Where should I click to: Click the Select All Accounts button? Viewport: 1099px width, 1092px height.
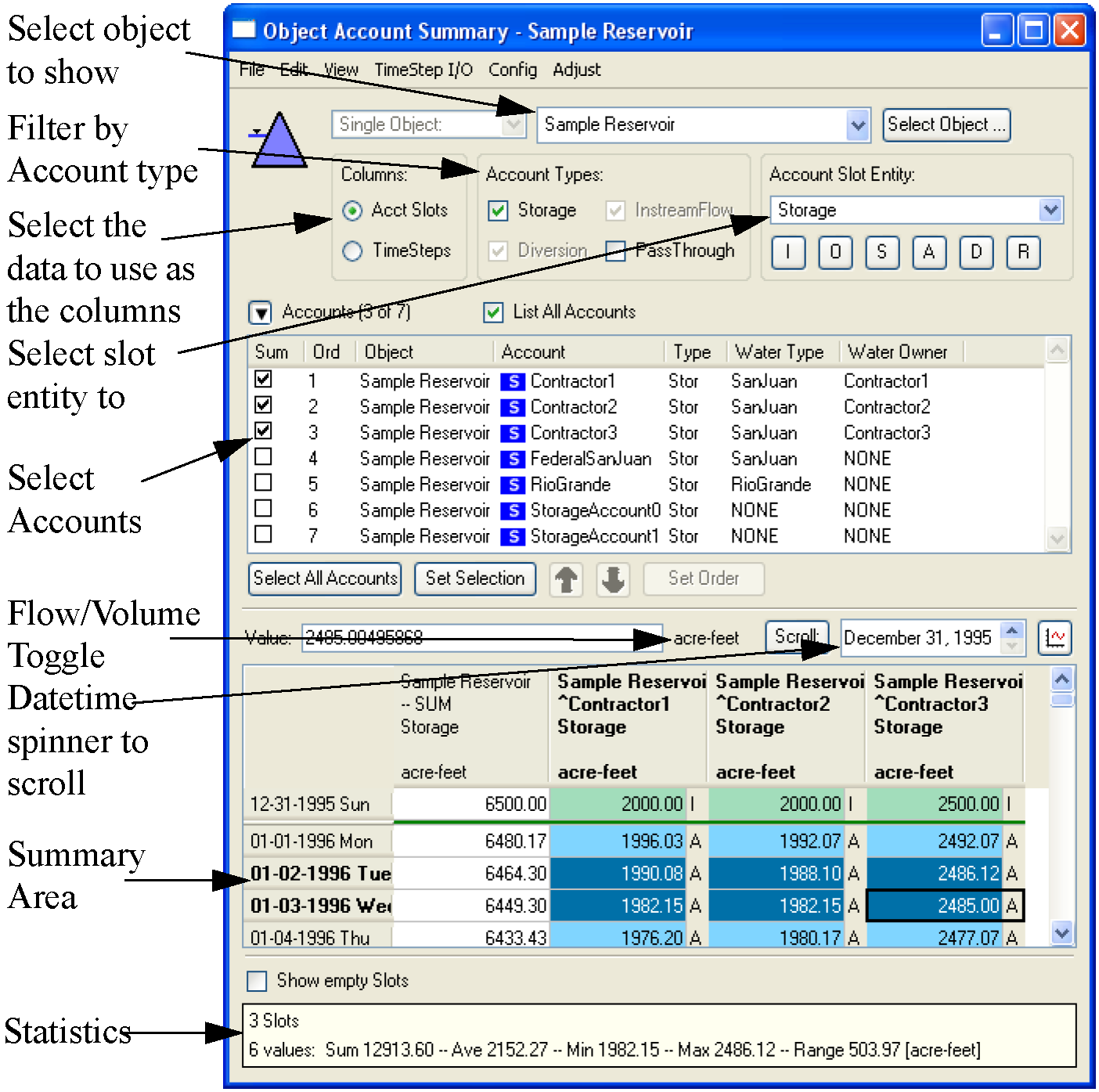325,578
